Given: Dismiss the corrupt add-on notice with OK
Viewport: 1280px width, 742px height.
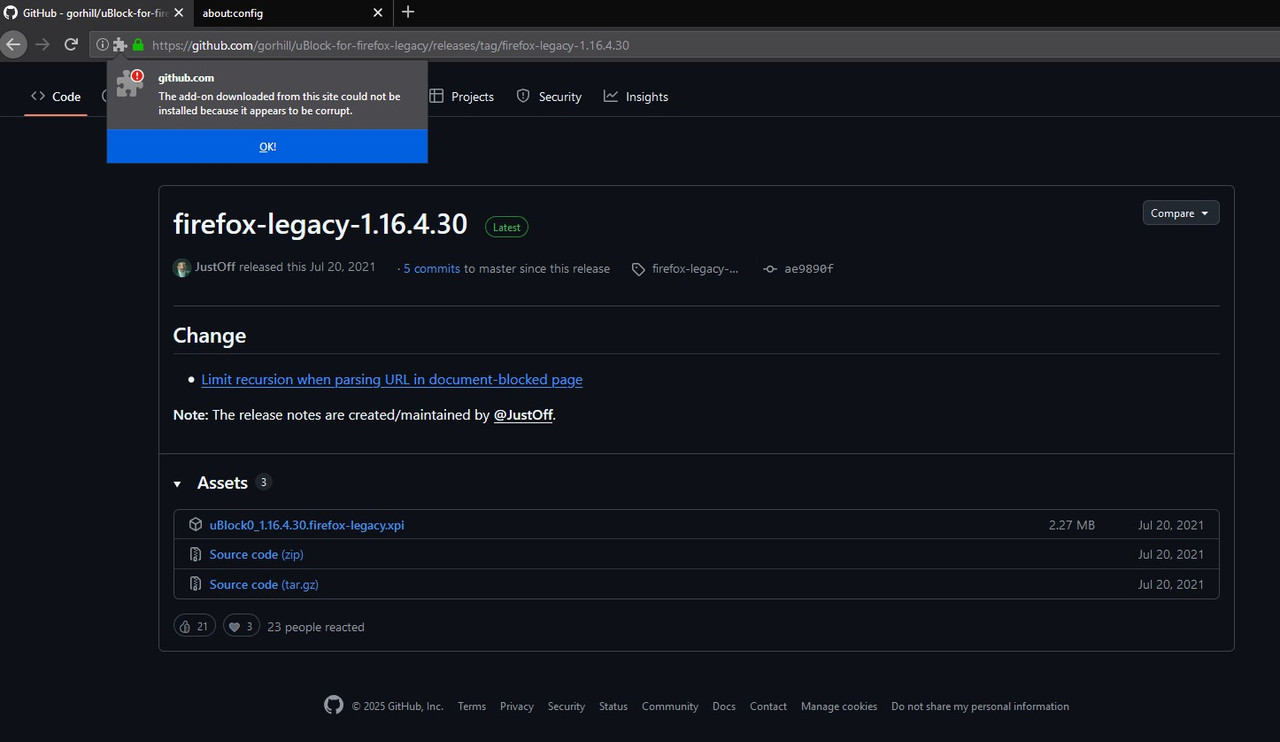Looking at the screenshot, I should [x=267, y=146].
